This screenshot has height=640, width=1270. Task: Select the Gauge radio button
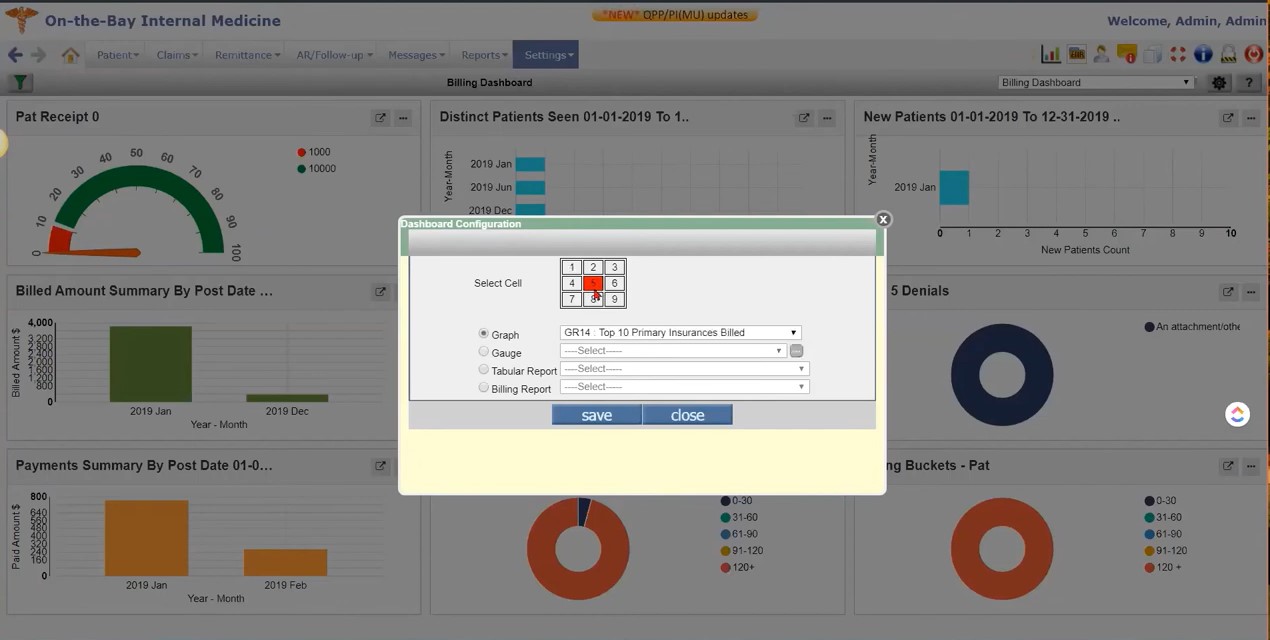click(483, 351)
